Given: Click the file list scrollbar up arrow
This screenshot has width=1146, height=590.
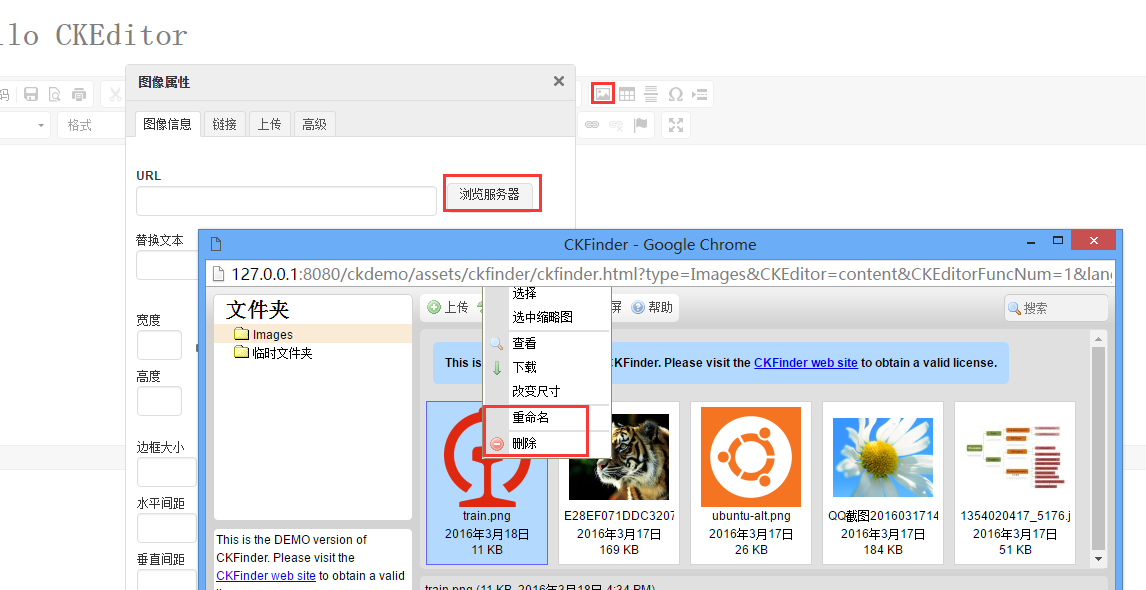Looking at the screenshot, I should tap(1098, 339).
